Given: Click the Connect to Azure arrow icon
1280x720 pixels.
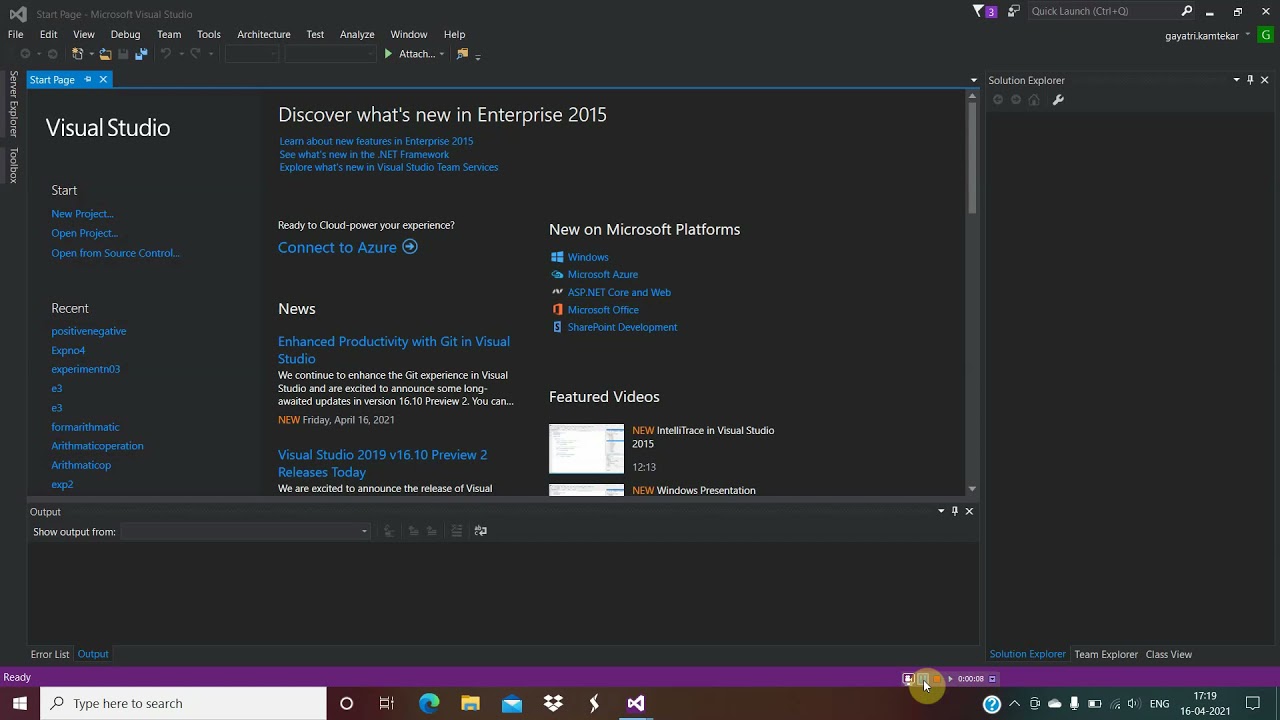Looking at the screenshot, I should click(410, 247).
